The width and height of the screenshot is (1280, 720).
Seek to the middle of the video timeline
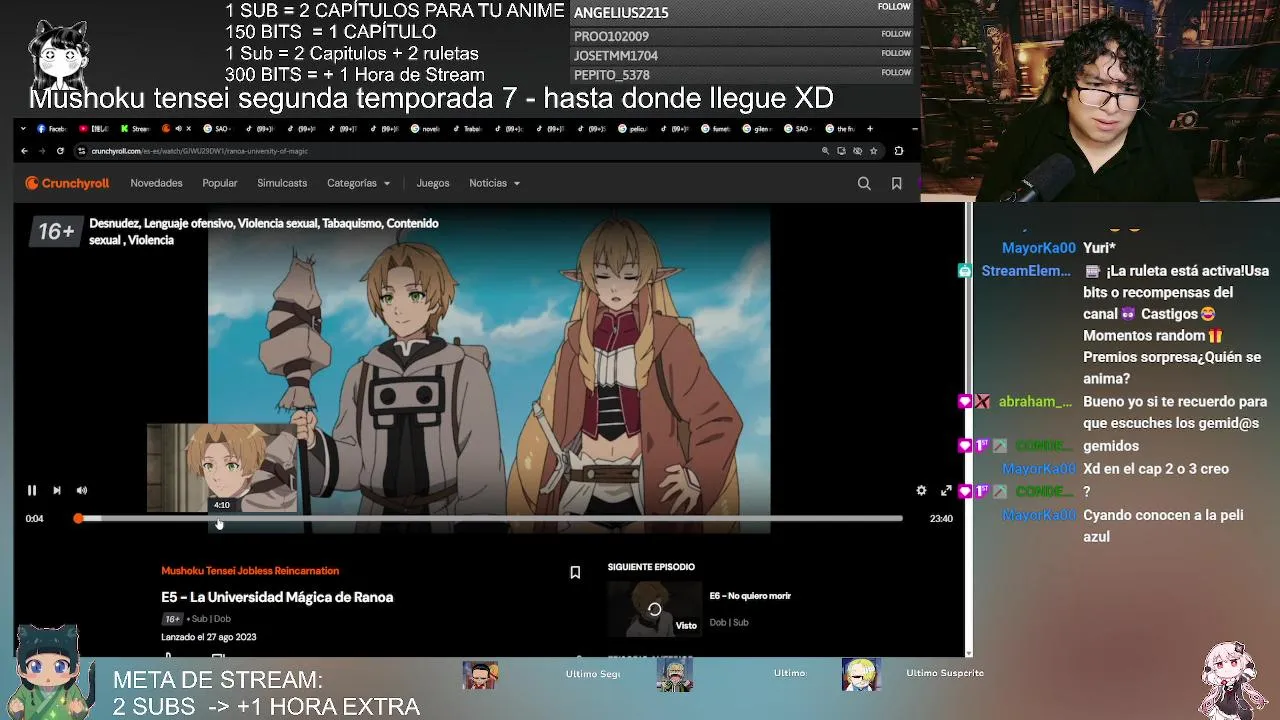490,518
